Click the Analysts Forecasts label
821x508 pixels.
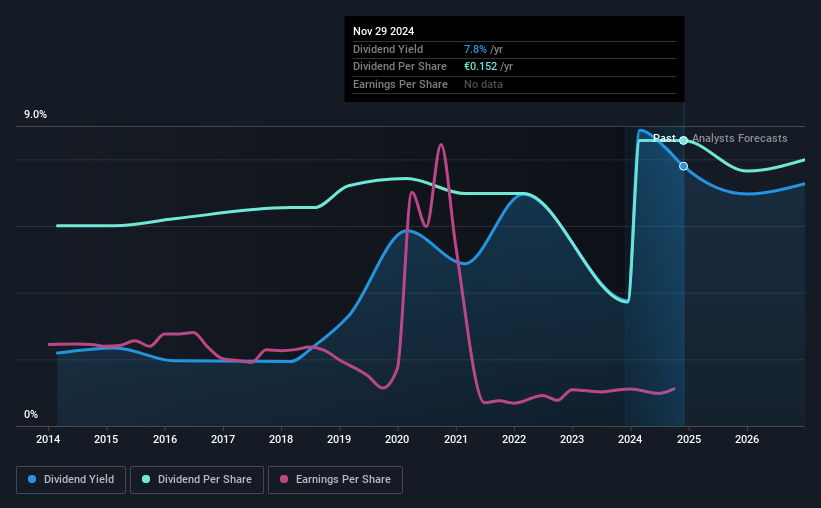[x=740, y=138]
